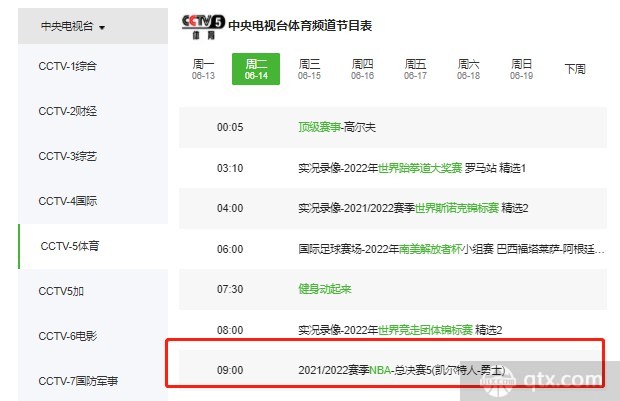620x401 pixels.
Task: Click the 09:00 time entry
Action: (230, 371)
